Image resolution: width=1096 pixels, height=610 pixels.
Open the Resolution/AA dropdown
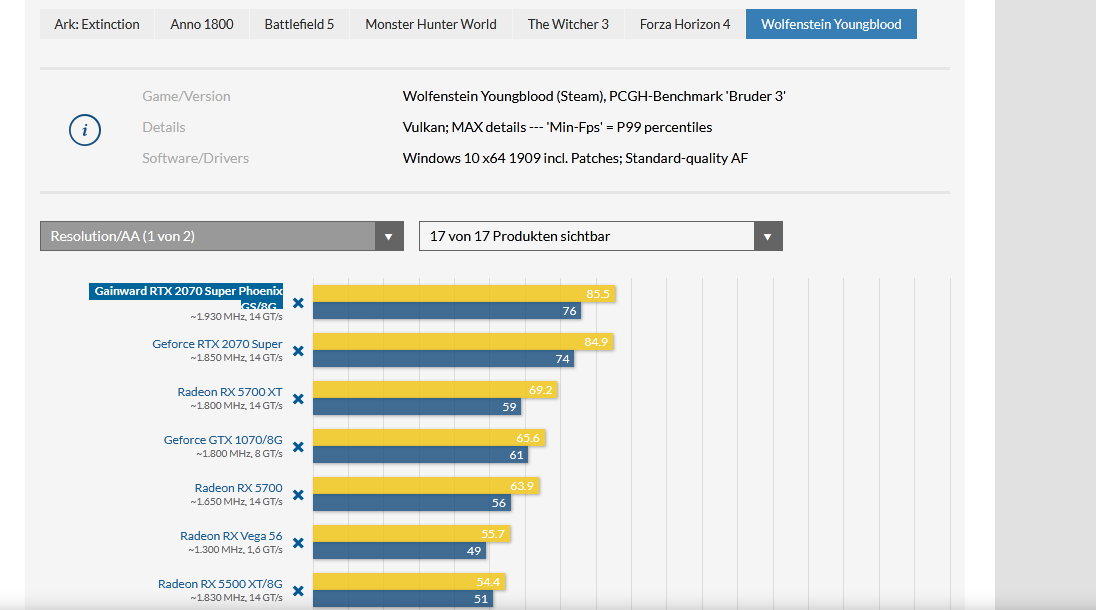coord(222,236)
